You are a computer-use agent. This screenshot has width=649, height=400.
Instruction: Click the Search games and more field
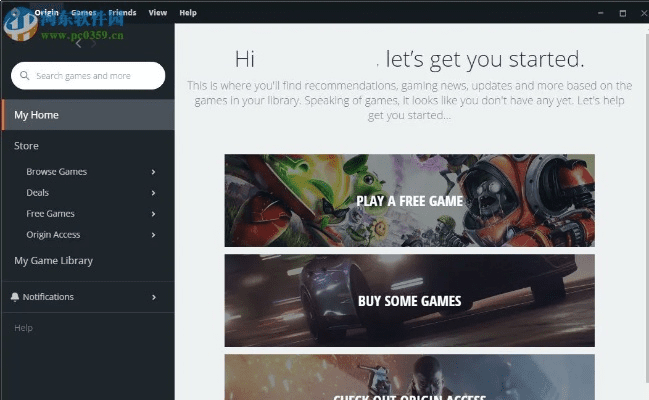[95, 76]
